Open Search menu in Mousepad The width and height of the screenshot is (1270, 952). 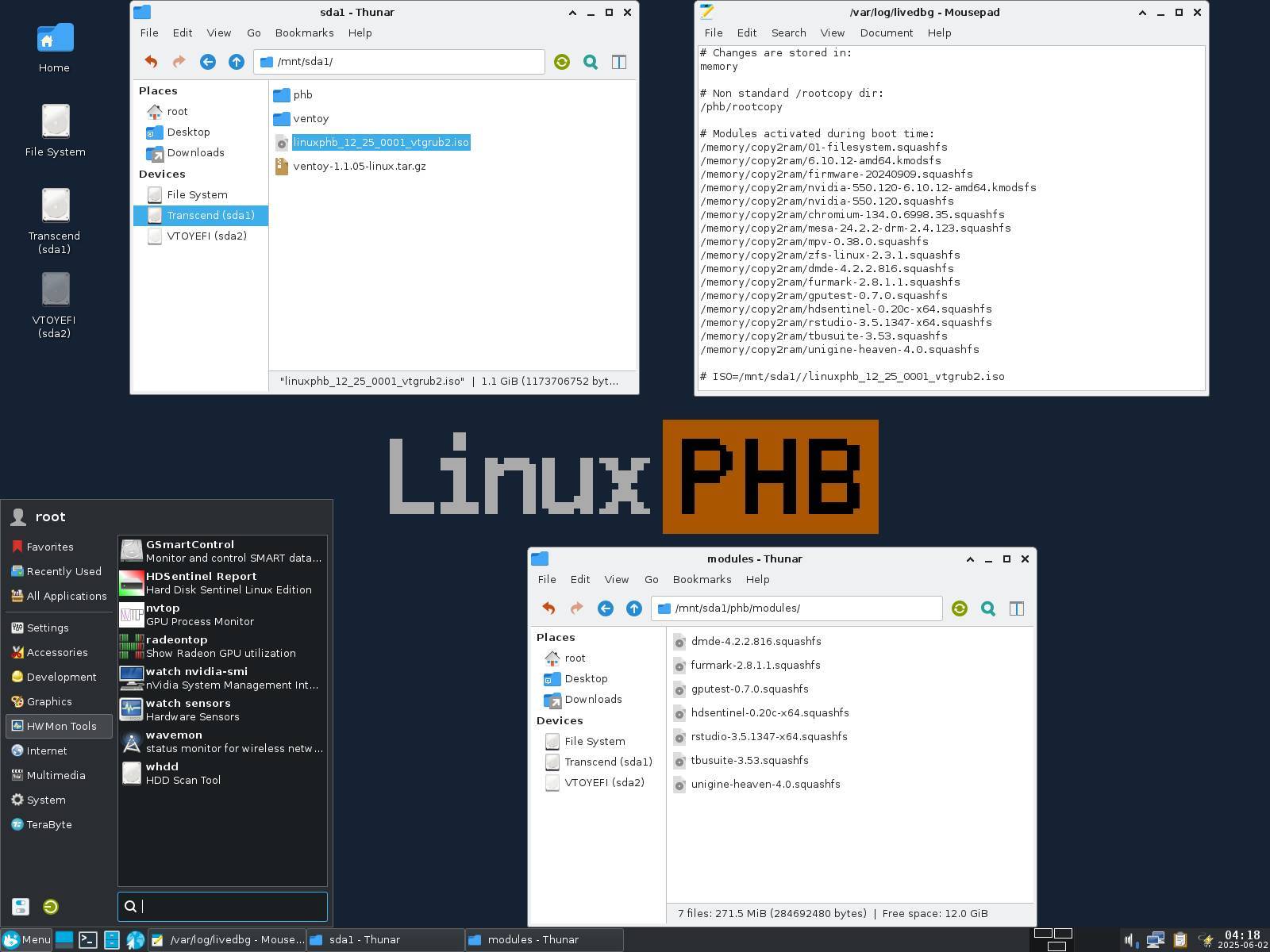(788, 33)
